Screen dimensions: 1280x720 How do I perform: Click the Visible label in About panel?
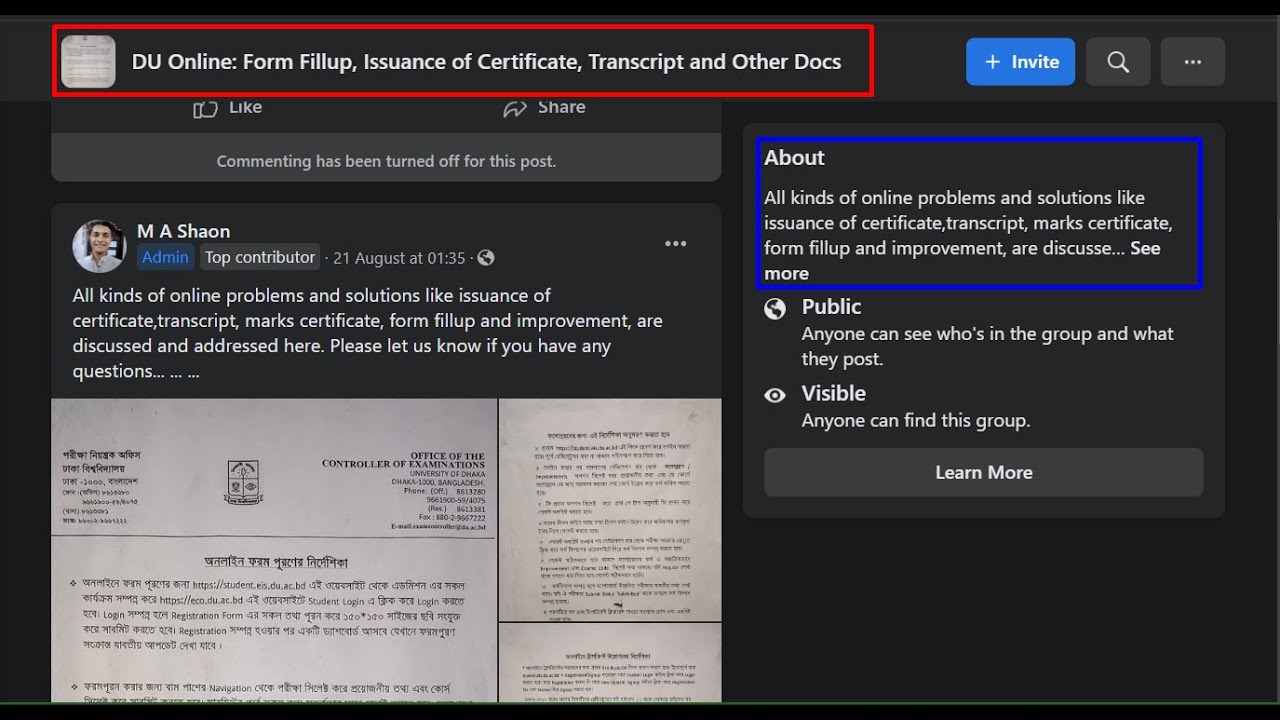pos(834,393)
